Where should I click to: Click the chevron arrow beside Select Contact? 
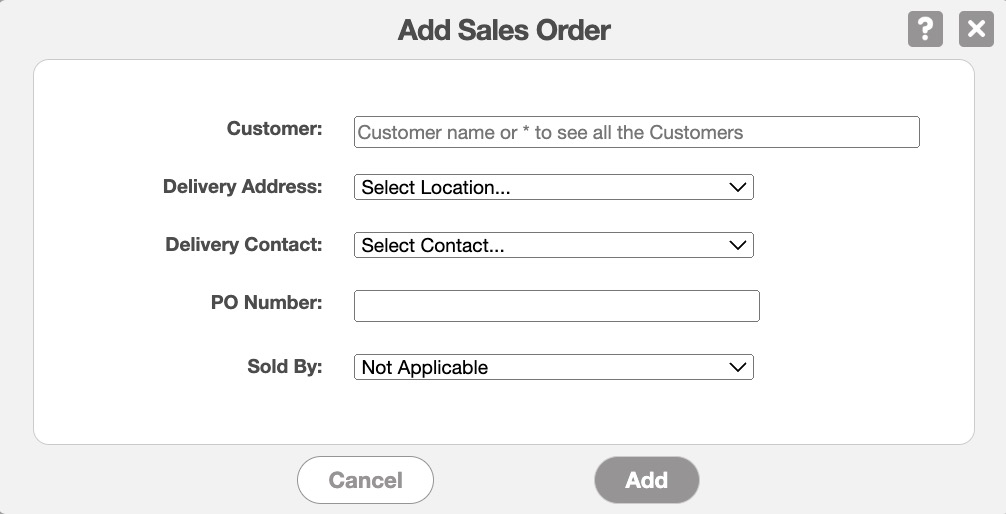tap(738, 245)
